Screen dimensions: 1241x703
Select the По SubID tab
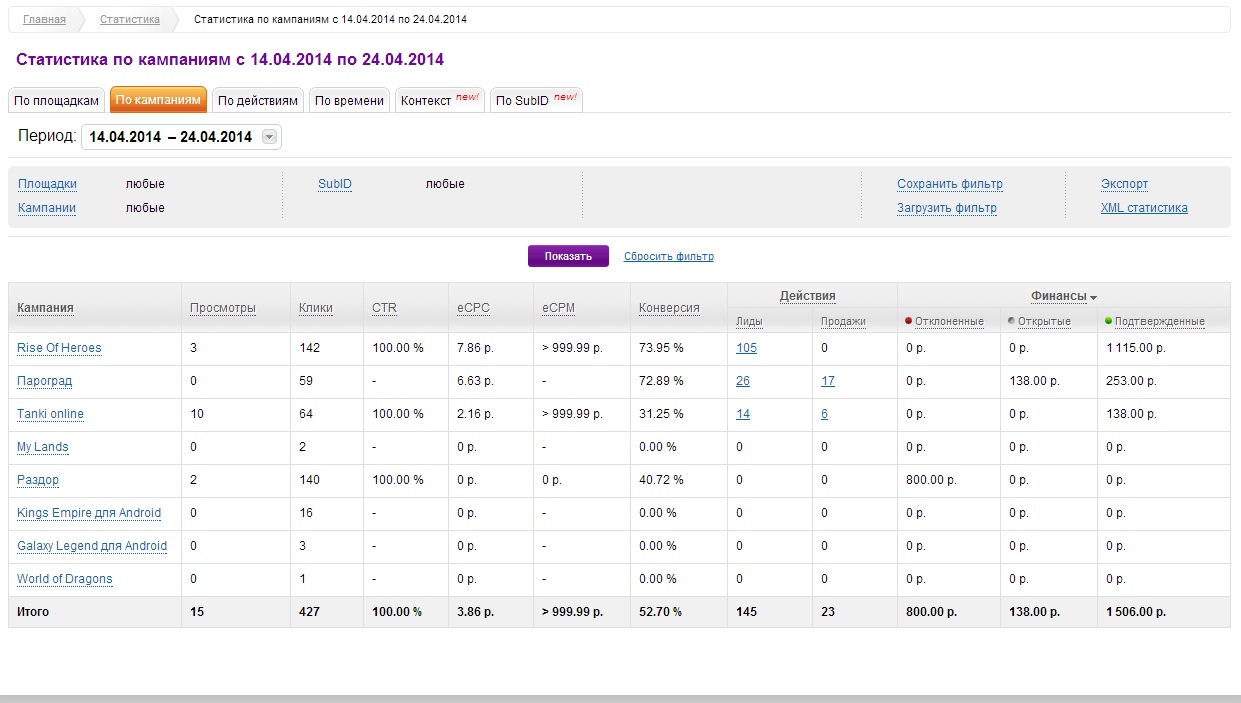[536, 100]
